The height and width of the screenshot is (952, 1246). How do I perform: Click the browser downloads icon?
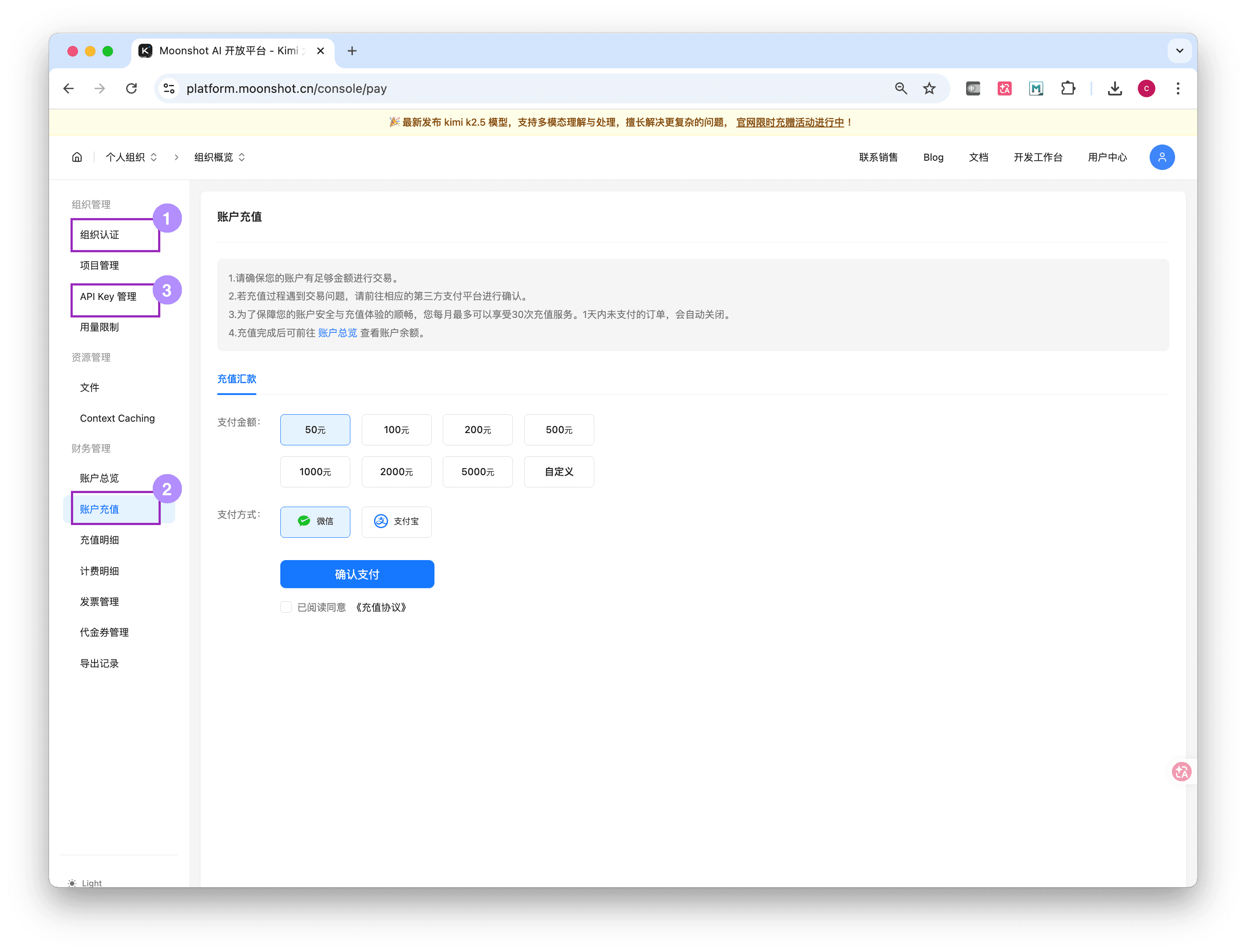coord(1115,88)
